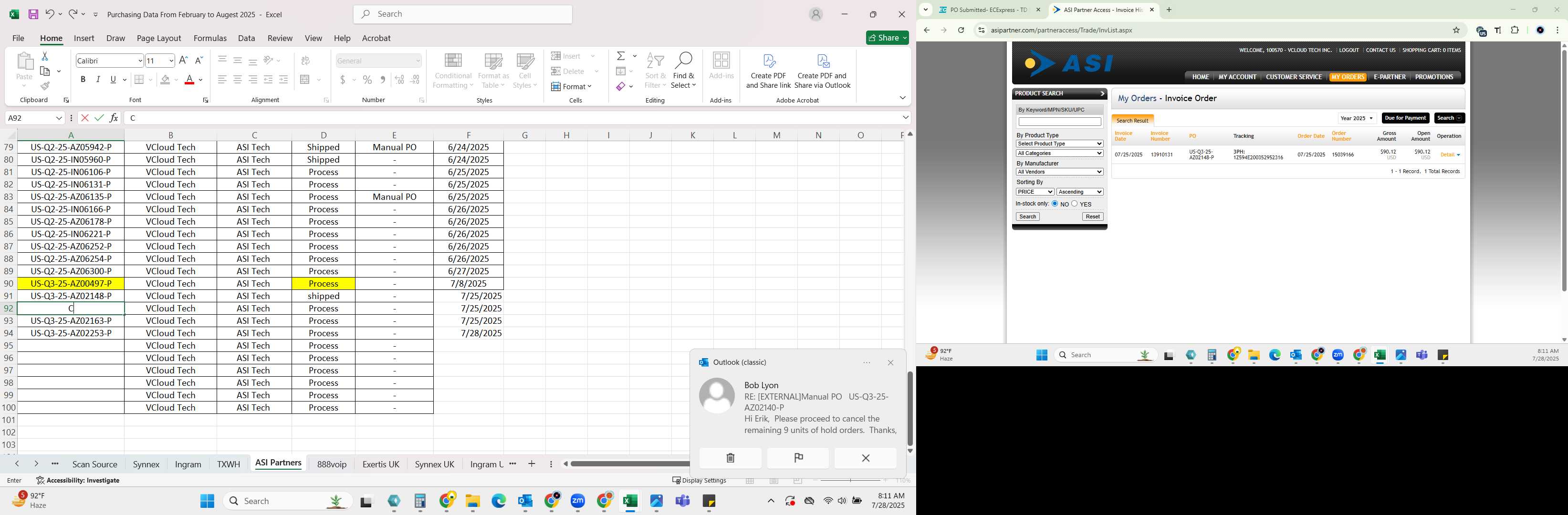Click the Increase Decimal icon
1568x515 pixels.
click(x=399, y=80)
